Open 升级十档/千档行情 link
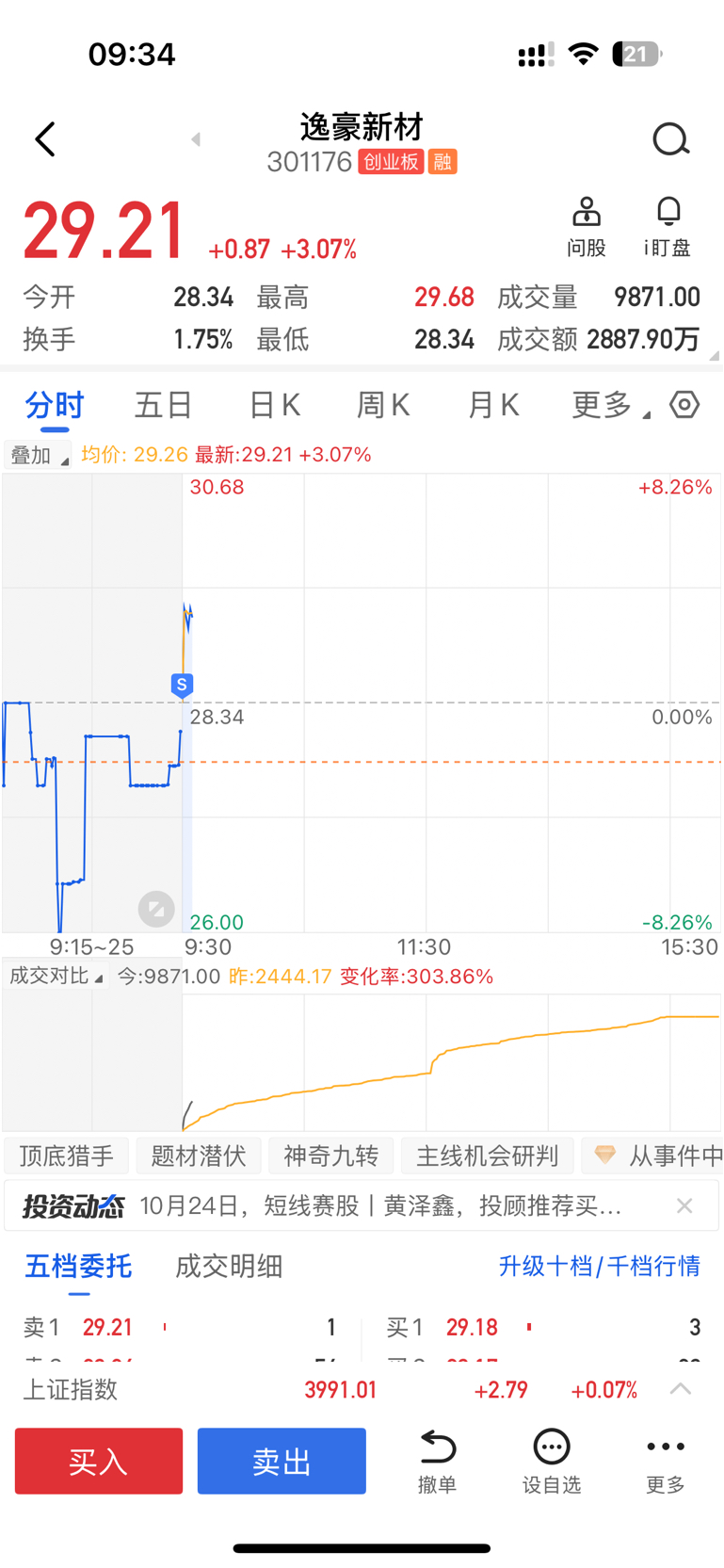724x1568 pixels. pos(599,1267)
